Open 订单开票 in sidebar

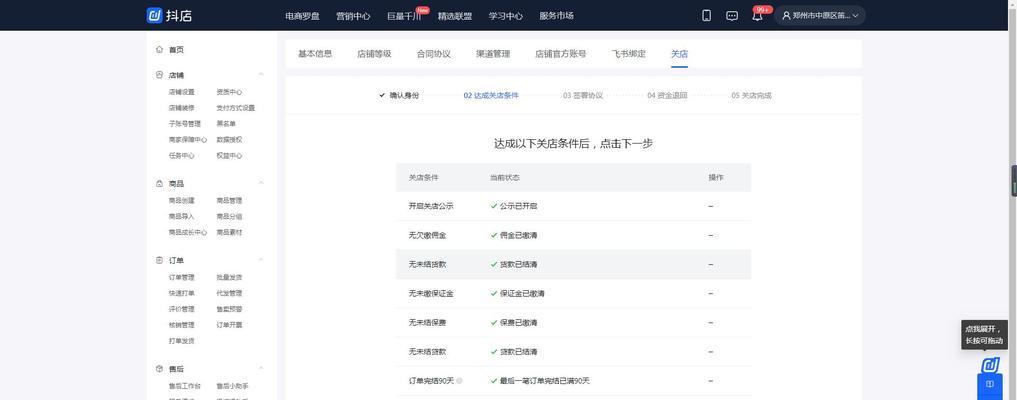[x=229, y=325]
